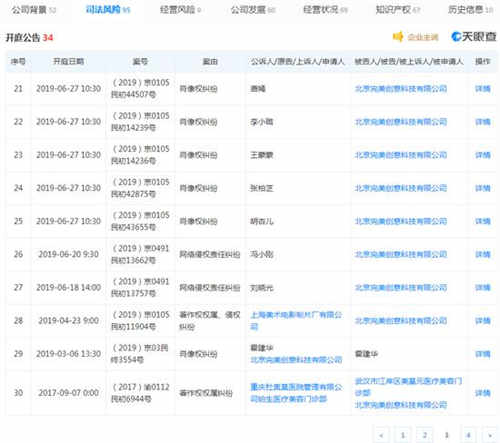Open 详情 for row 21

point(483,89)
